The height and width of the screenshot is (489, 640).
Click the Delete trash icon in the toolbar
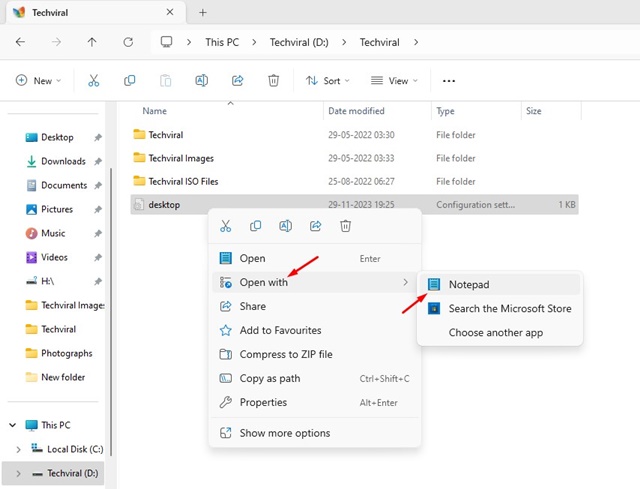pyautogui.click(x=273, y=81)
